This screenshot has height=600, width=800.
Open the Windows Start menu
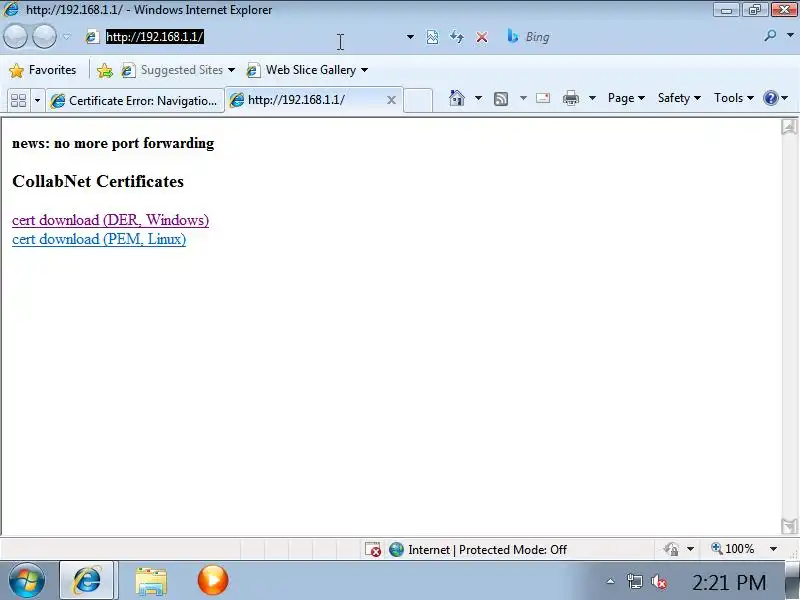[x=27, y=581]
